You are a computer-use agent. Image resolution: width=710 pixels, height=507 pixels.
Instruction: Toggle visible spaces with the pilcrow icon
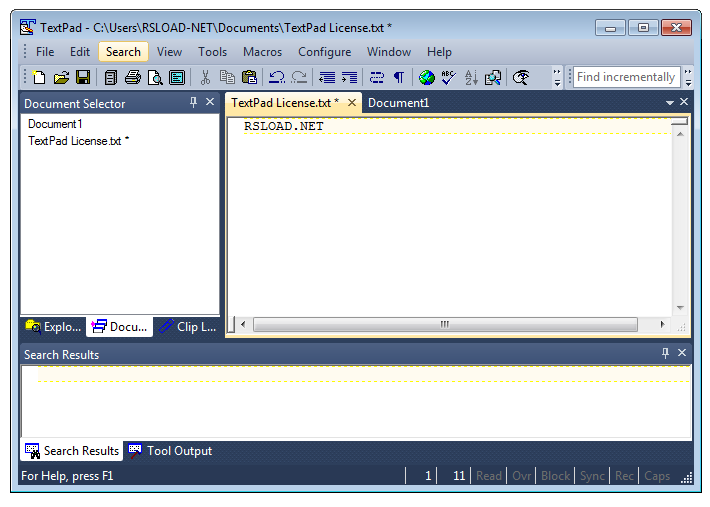tap(398, 77)
